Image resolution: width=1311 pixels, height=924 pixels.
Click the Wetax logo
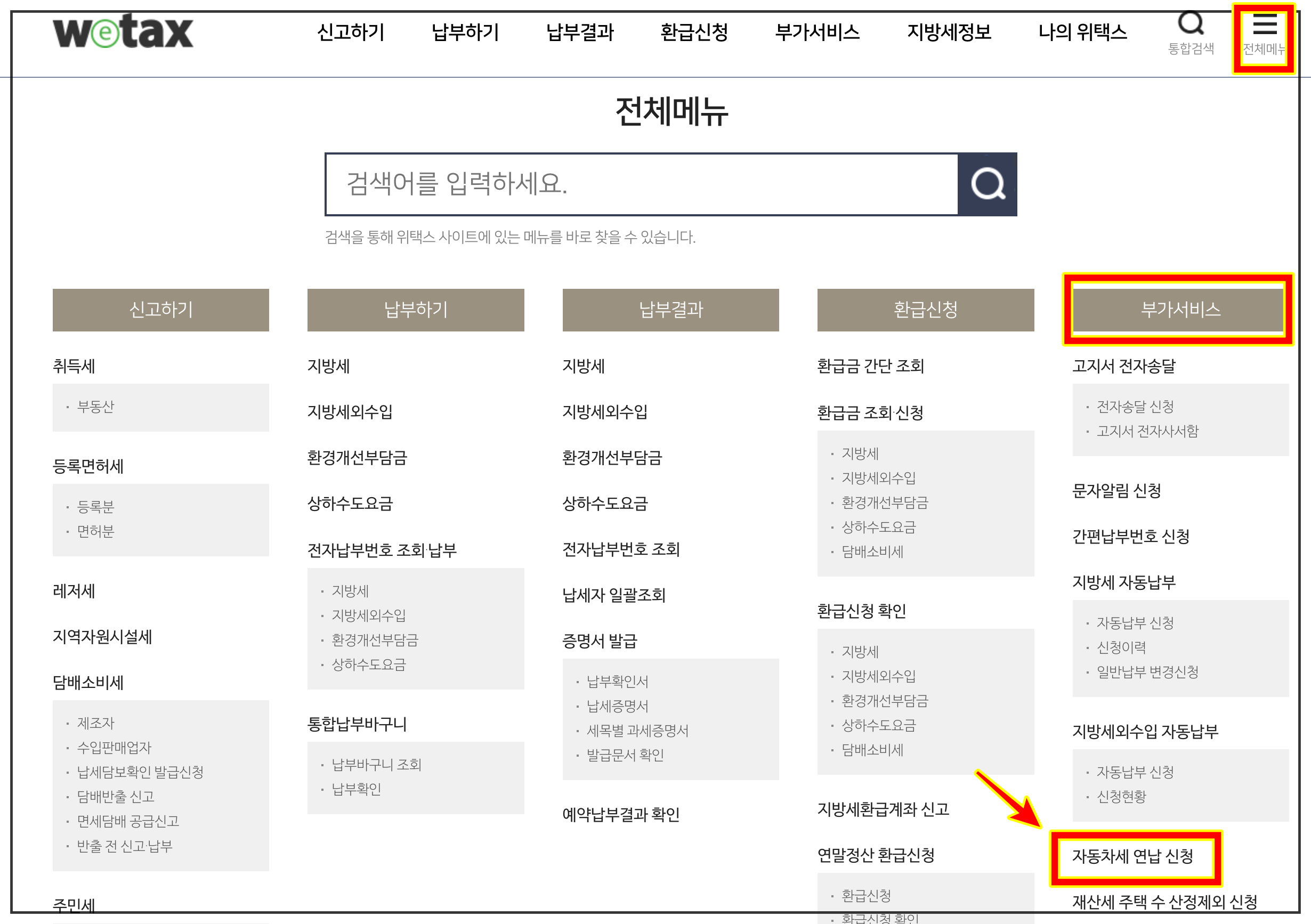[123, 31]
